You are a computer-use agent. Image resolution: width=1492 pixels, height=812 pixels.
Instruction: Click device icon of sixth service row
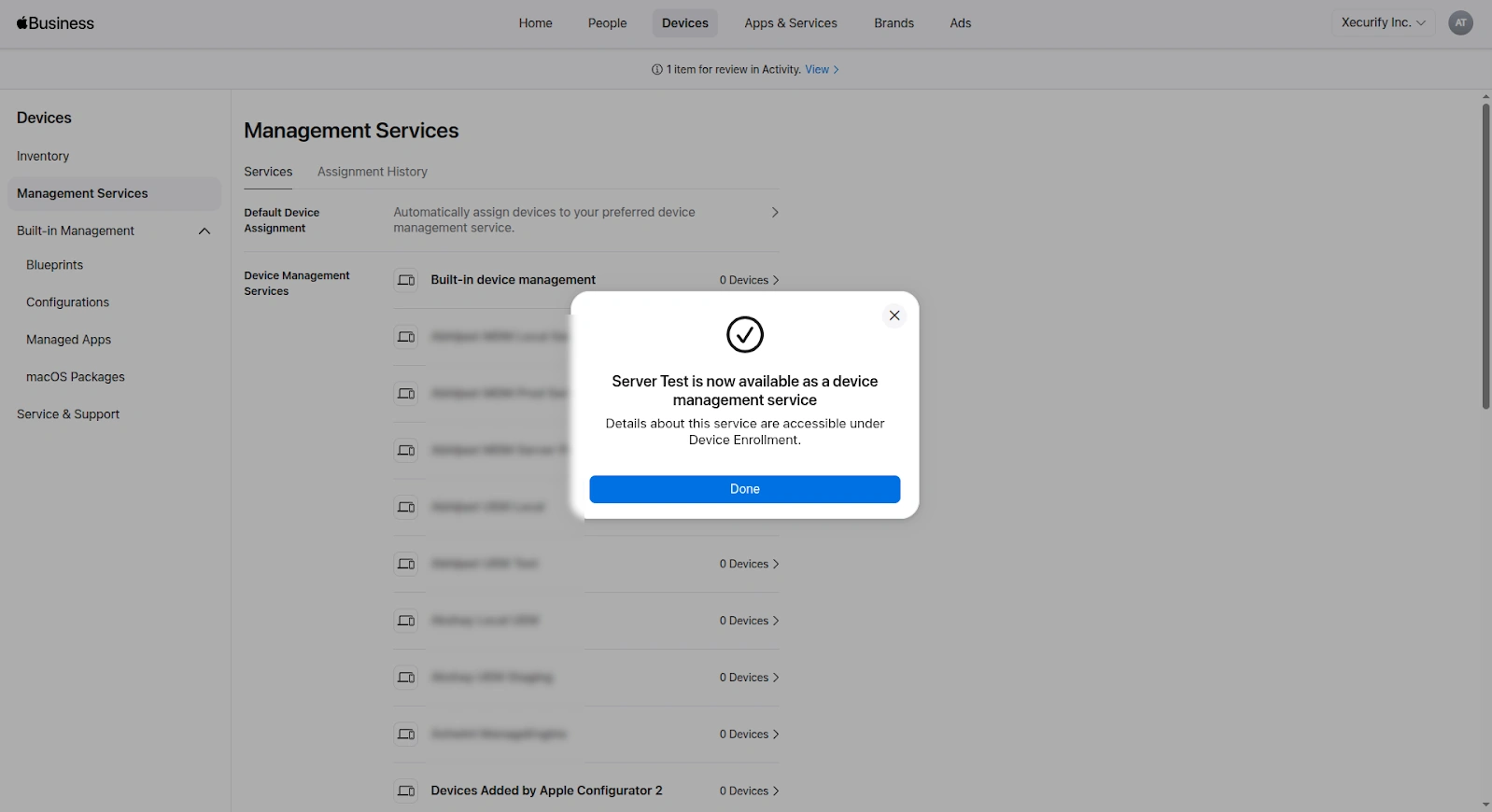(x=406, y=564)
